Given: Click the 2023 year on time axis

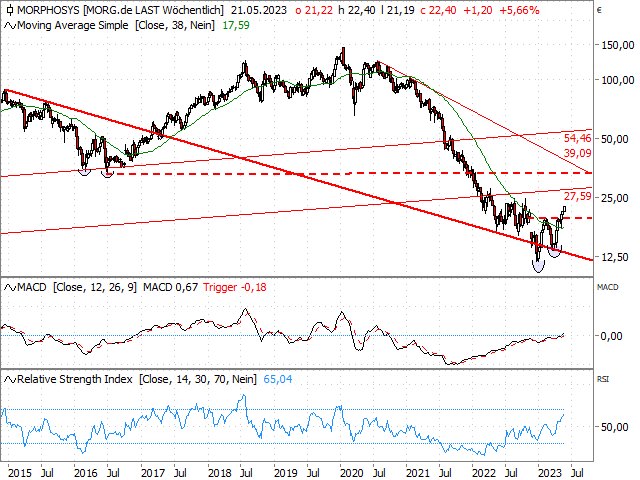Looking at the screenshot, I should 550,473.
